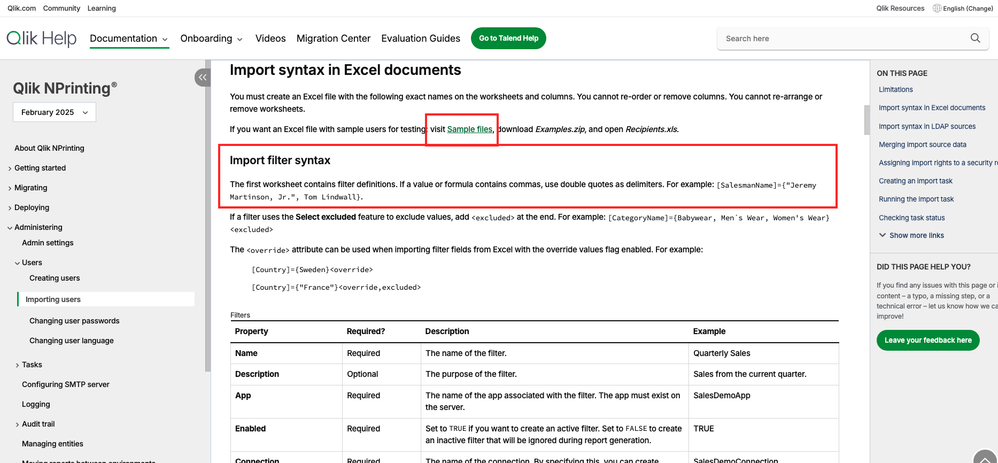This screenshot has width=998, height=463.
Task: Jump to Merging import source data
Action: pos(922,145)
